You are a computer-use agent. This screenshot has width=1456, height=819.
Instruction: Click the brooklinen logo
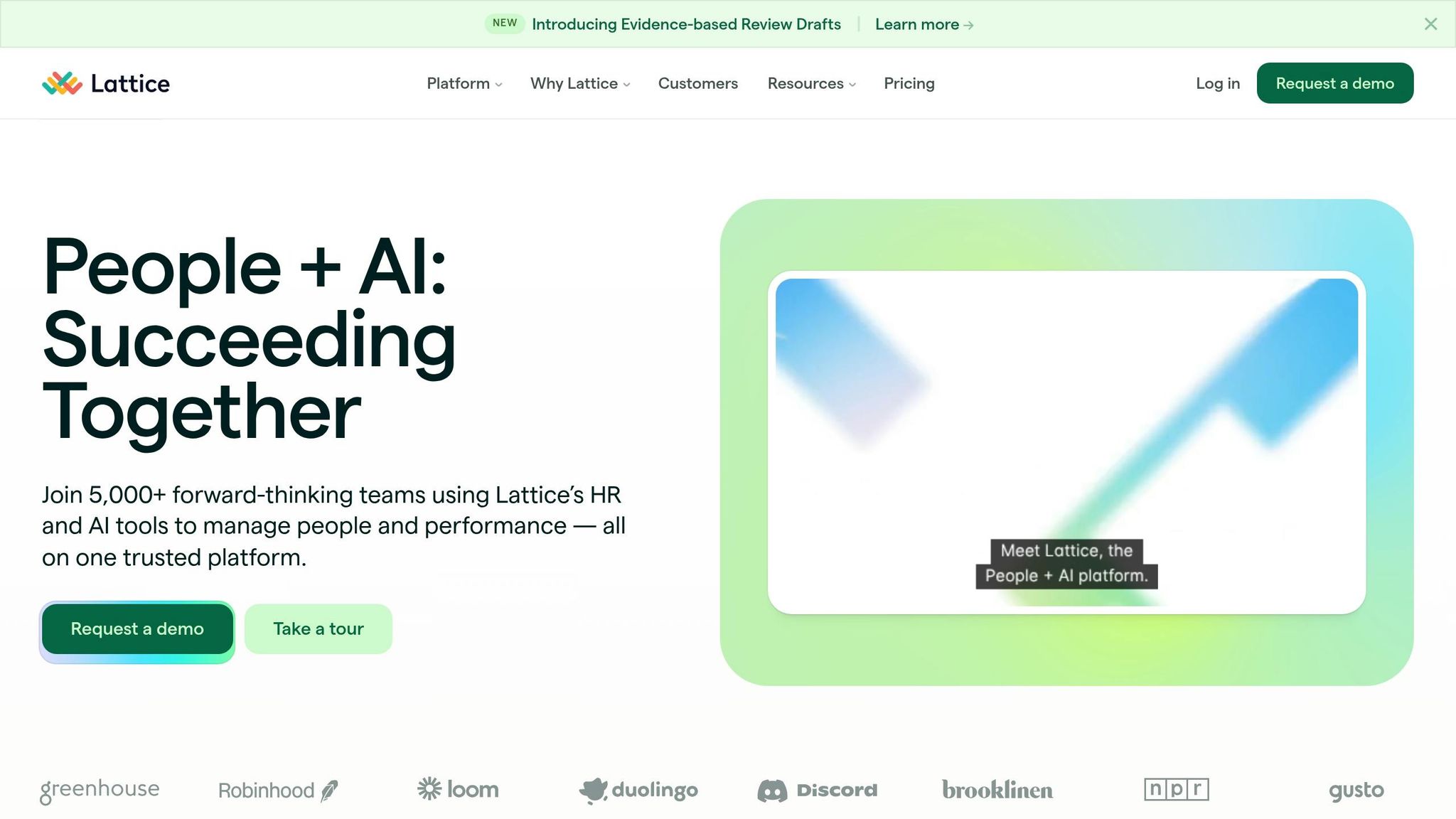pos(997,790)
